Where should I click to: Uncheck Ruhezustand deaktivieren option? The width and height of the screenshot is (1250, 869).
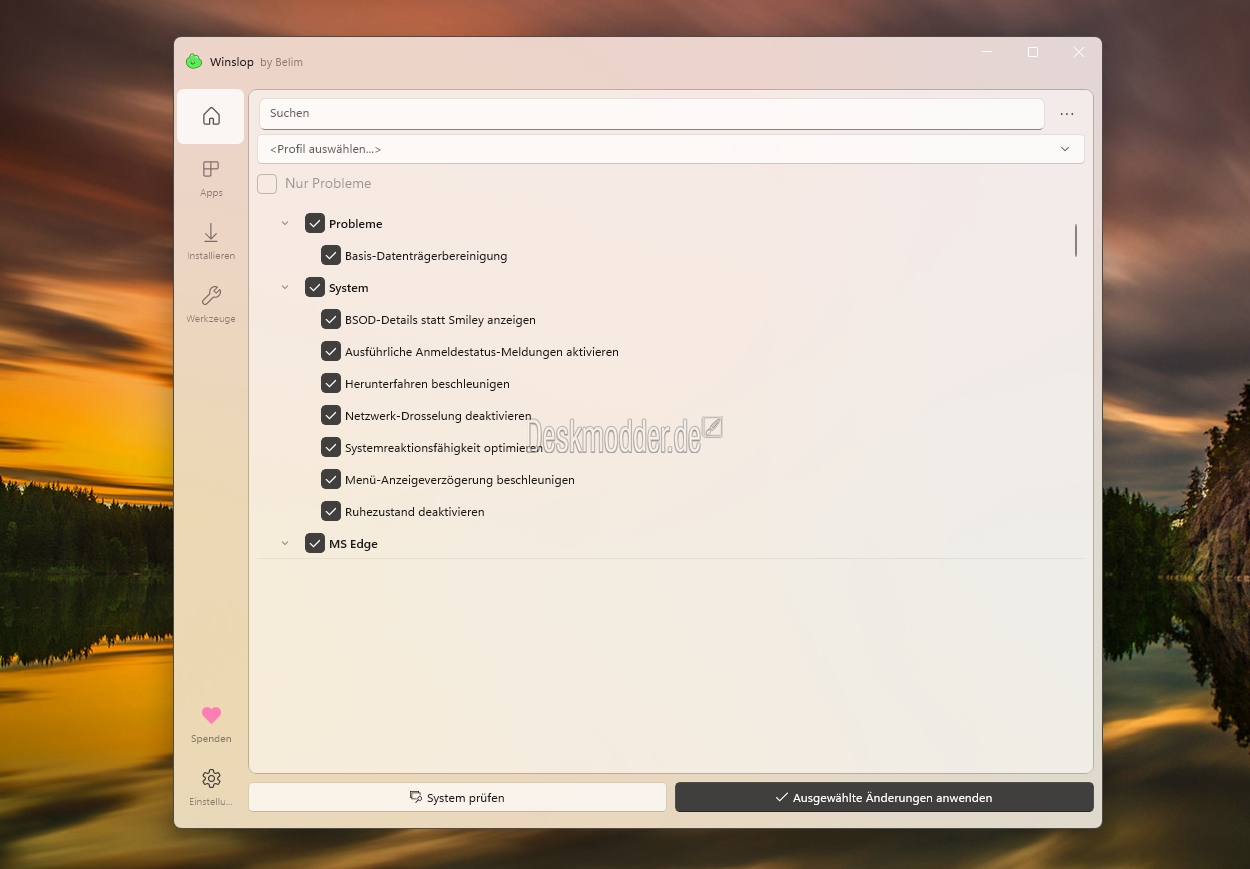pyautogui.click(x=331, y=512)
